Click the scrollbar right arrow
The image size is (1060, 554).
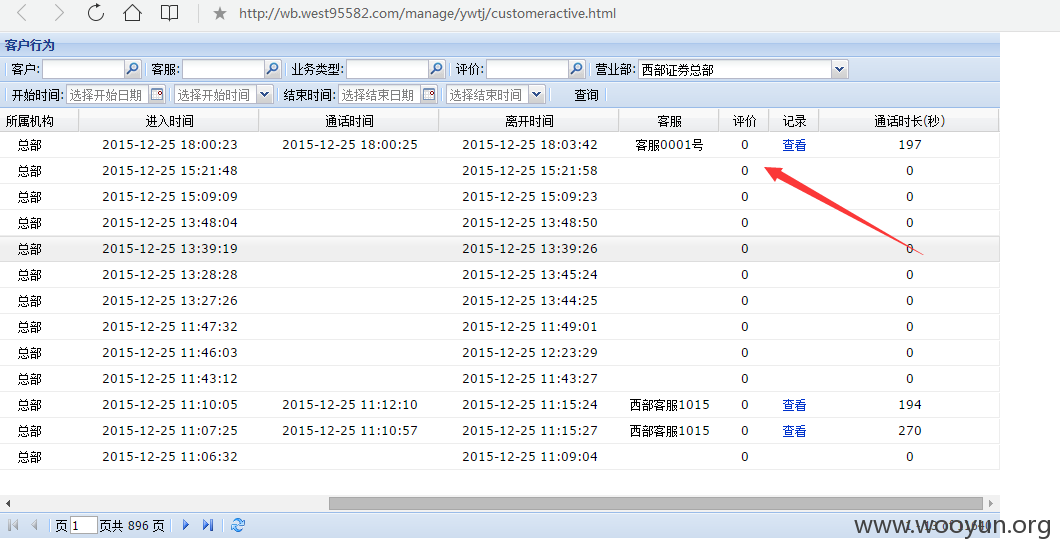pos(990,503)
